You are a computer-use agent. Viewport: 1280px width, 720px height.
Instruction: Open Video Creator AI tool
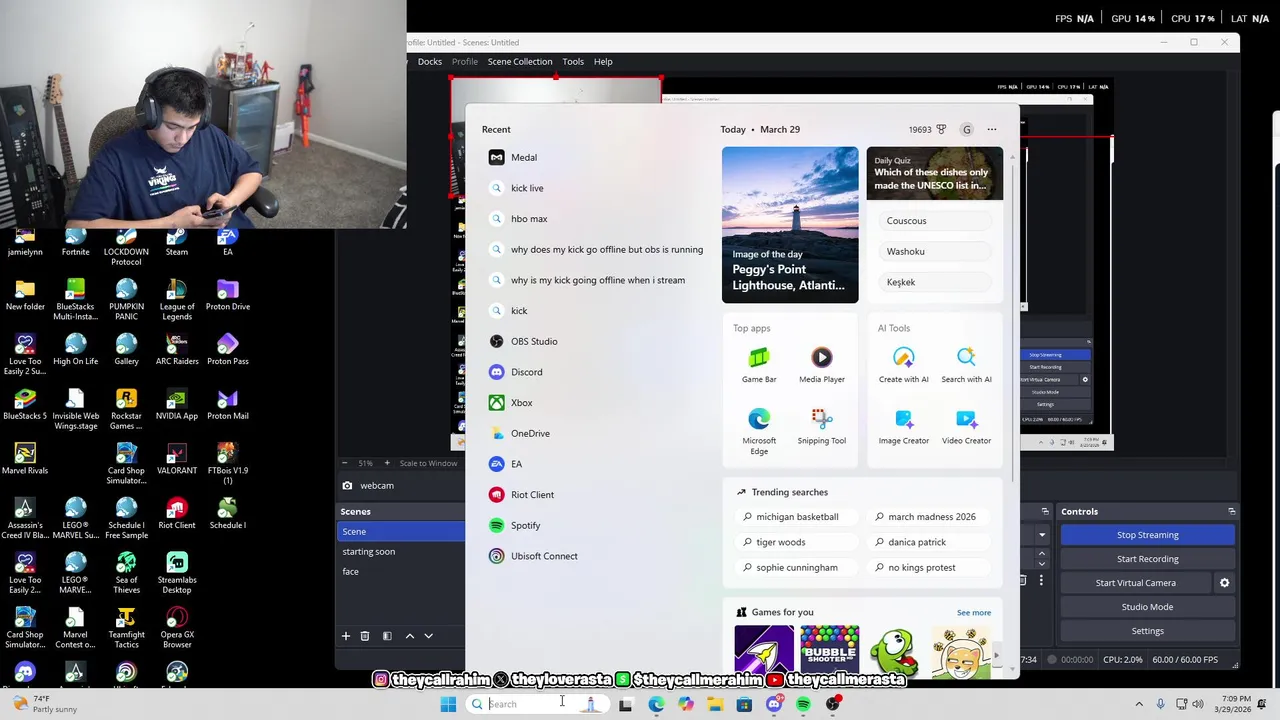(x=966, y=426)
